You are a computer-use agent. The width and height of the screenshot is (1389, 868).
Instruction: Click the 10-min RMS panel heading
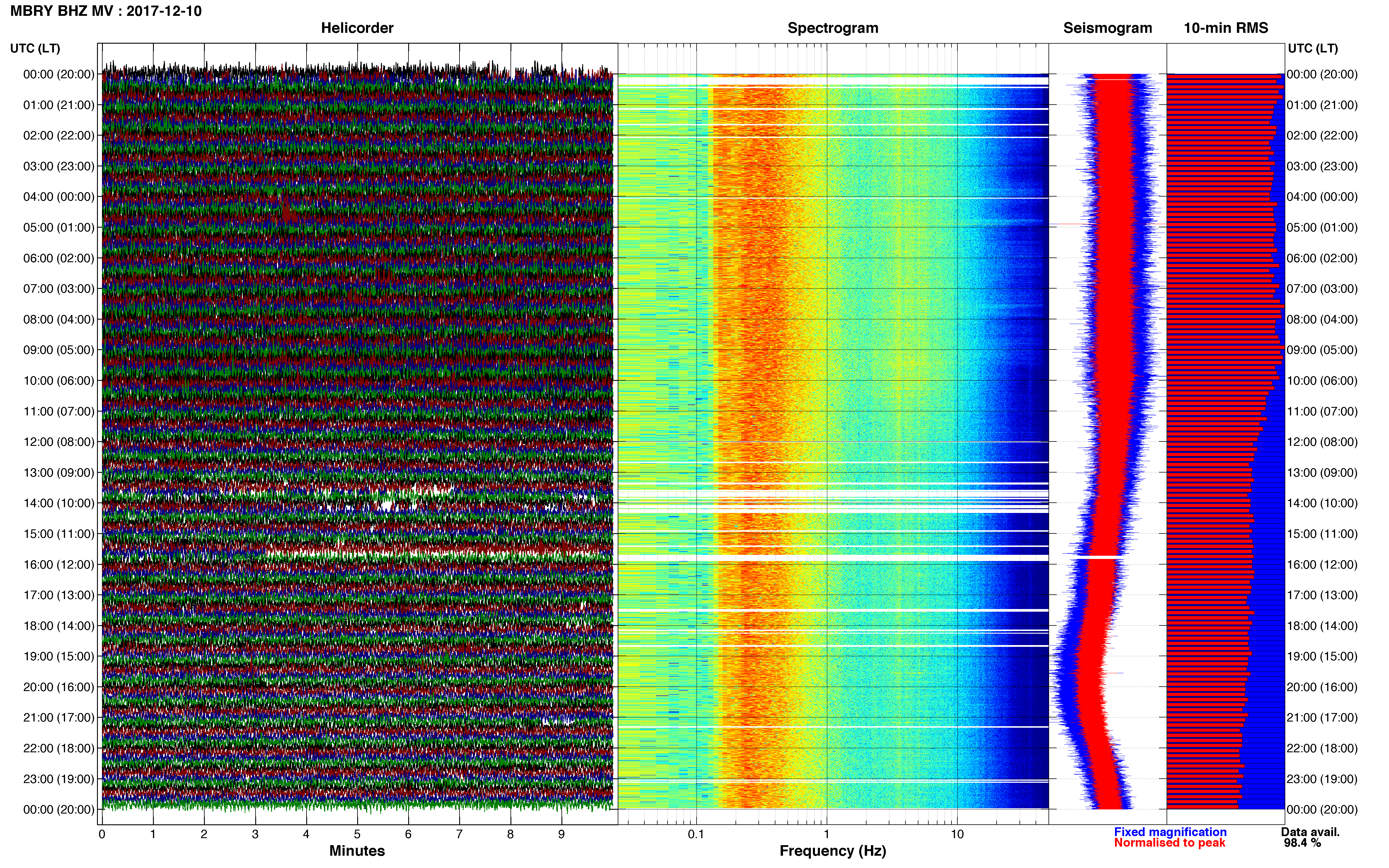(x=1226, y=28)
